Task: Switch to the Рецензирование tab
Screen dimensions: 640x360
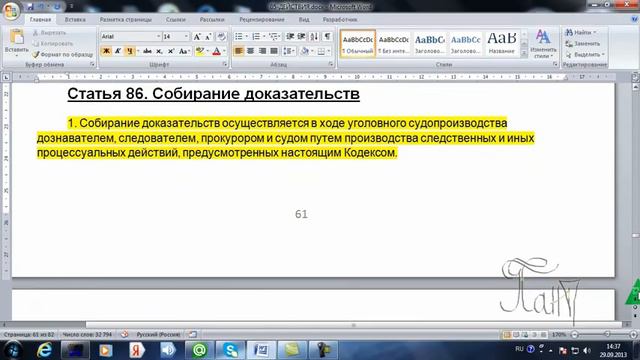Action: pyautogui.click(x=262, y=20)
